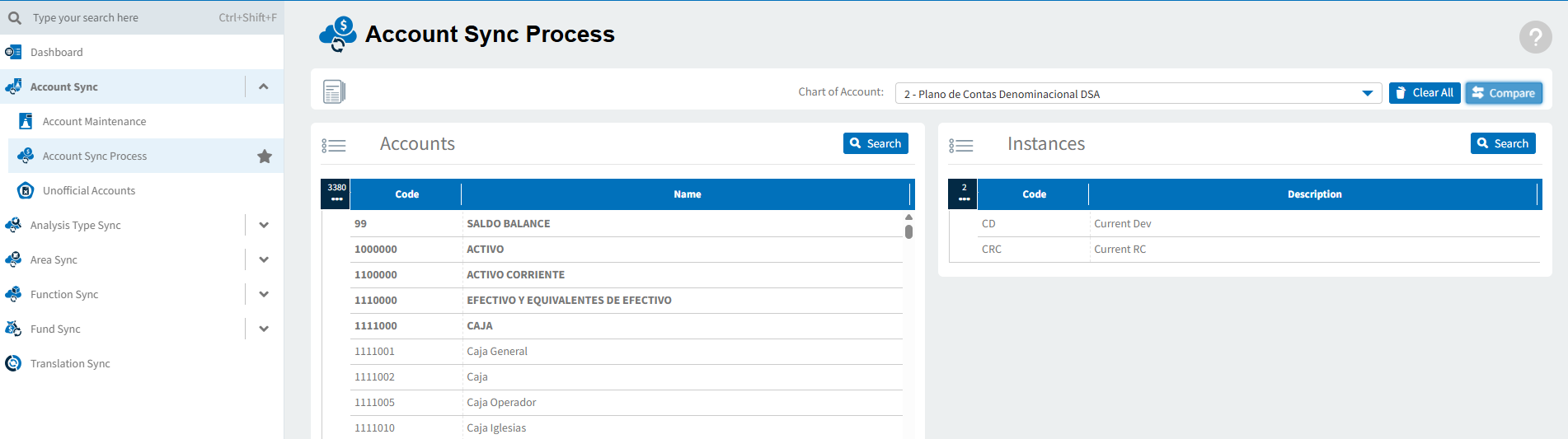Screen dimensions: 1568x439
Task: Sort Accounts by the Code column header
Action: [x=406, y=194]
